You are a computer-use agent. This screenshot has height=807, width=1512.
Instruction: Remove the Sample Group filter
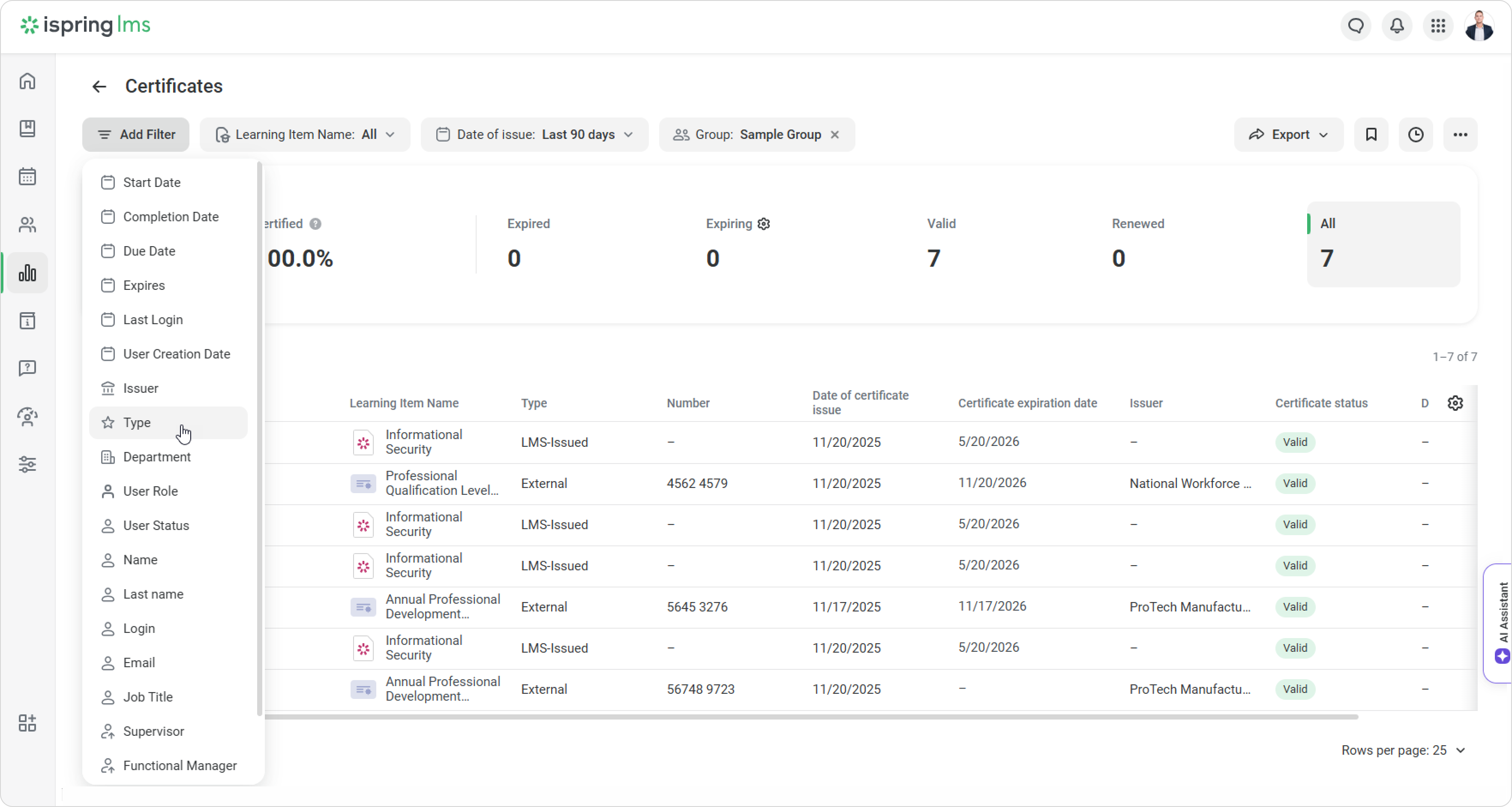pyautogui.click(x=835, y=135)
